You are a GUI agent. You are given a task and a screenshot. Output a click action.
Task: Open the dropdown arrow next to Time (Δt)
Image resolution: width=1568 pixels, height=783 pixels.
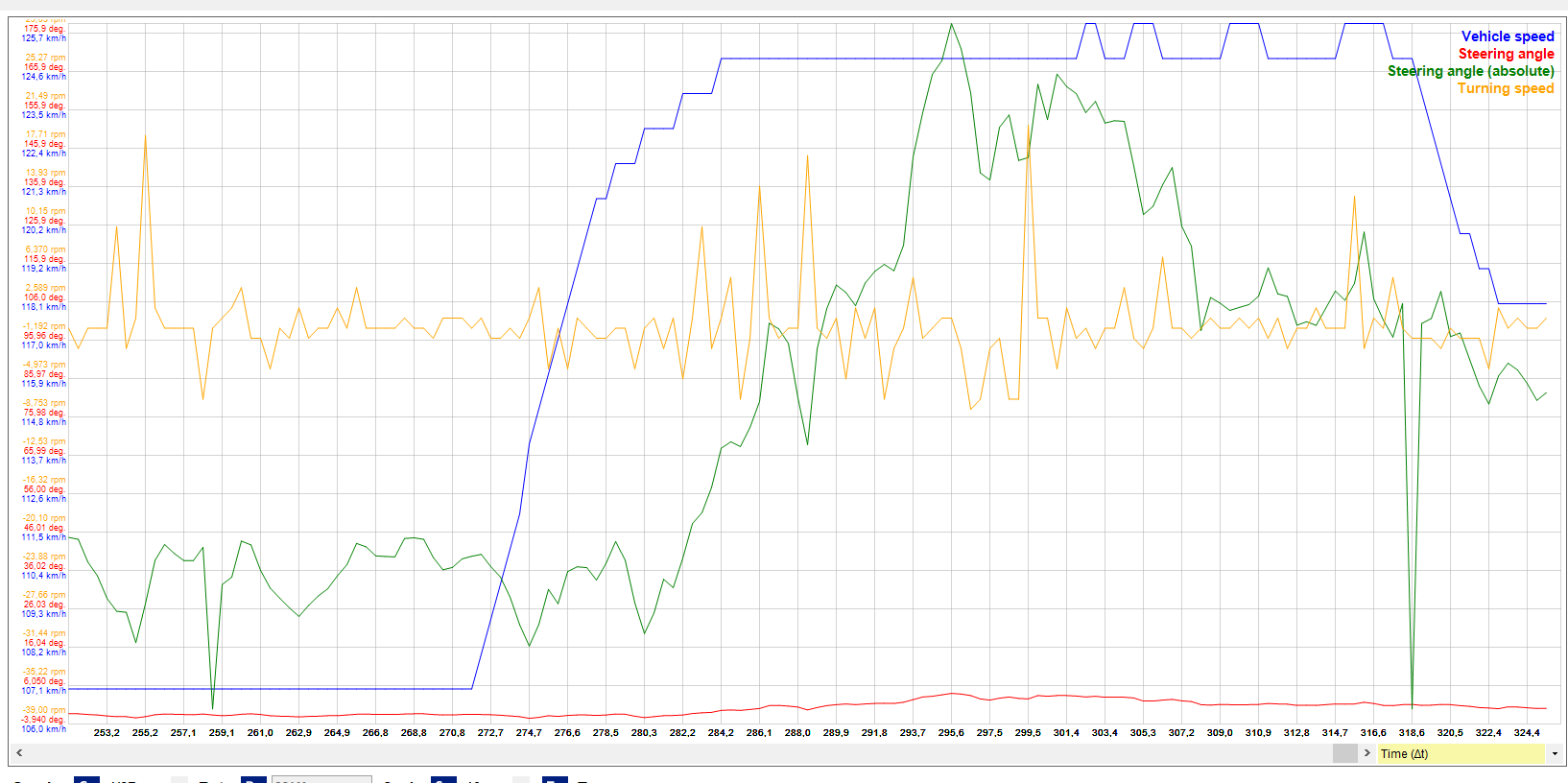(x=1555, y=754)
